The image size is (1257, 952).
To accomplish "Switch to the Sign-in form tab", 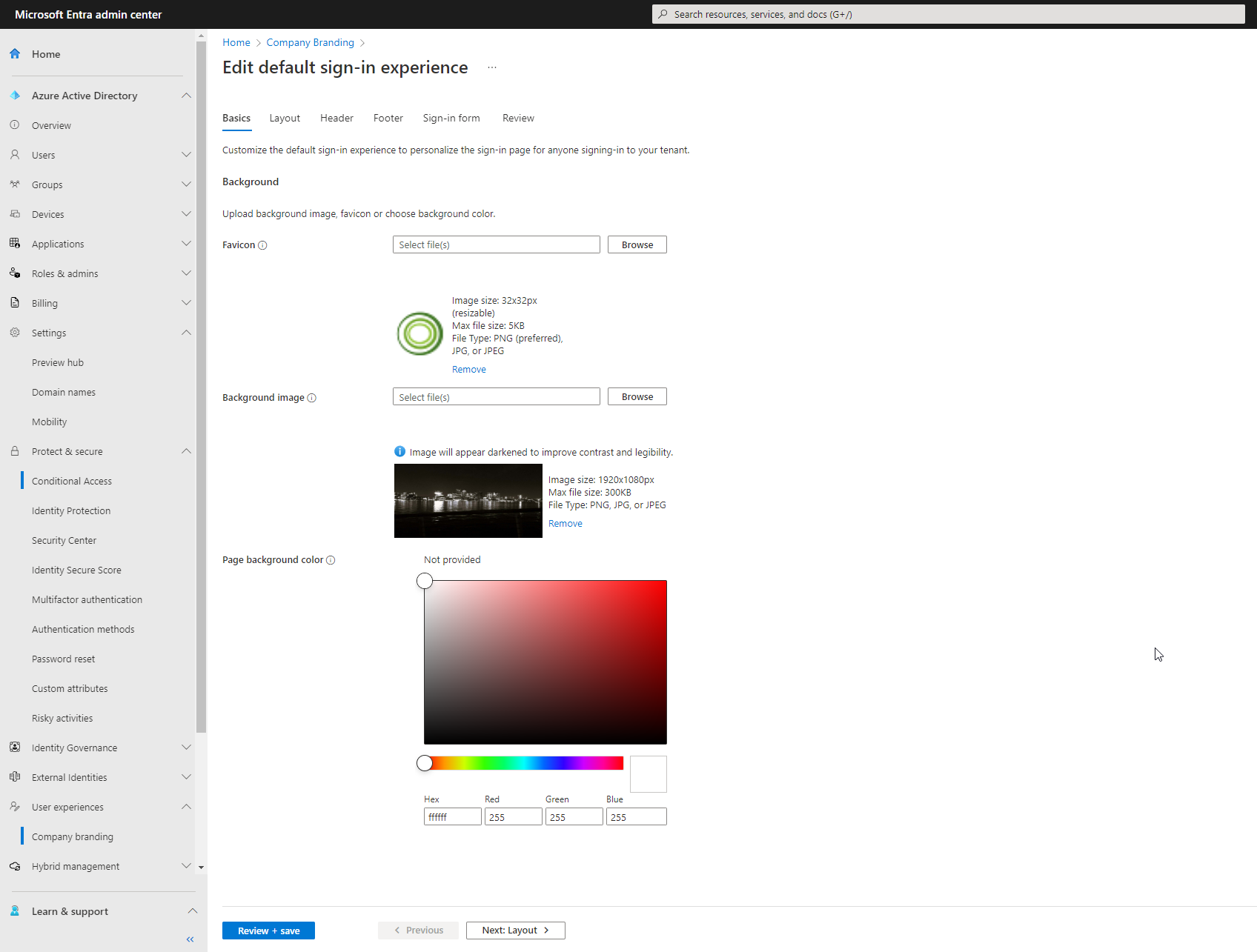I will (451, 119).
